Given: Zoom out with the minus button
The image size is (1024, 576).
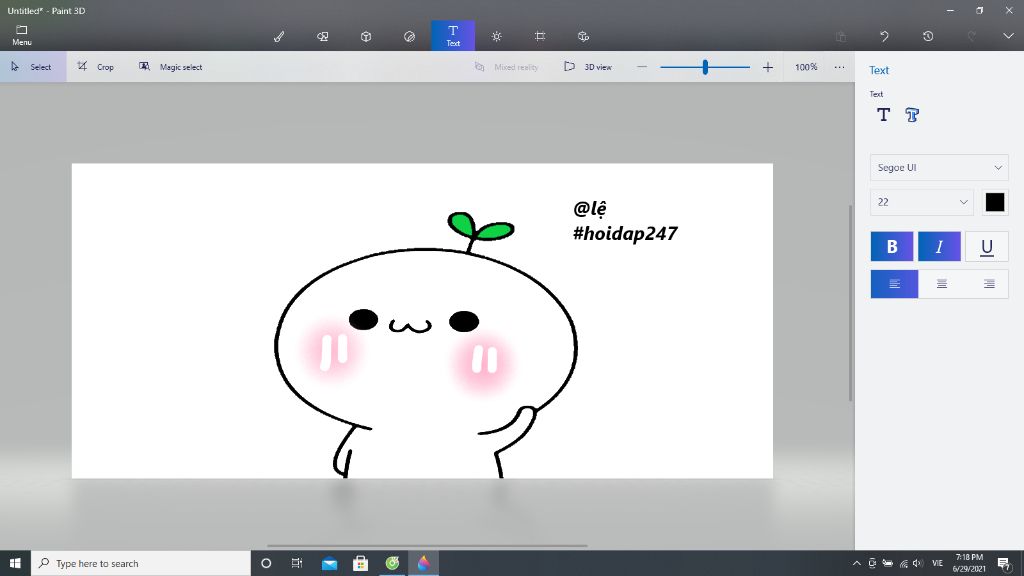Looking at the screenshot, I should pos(642,67).
